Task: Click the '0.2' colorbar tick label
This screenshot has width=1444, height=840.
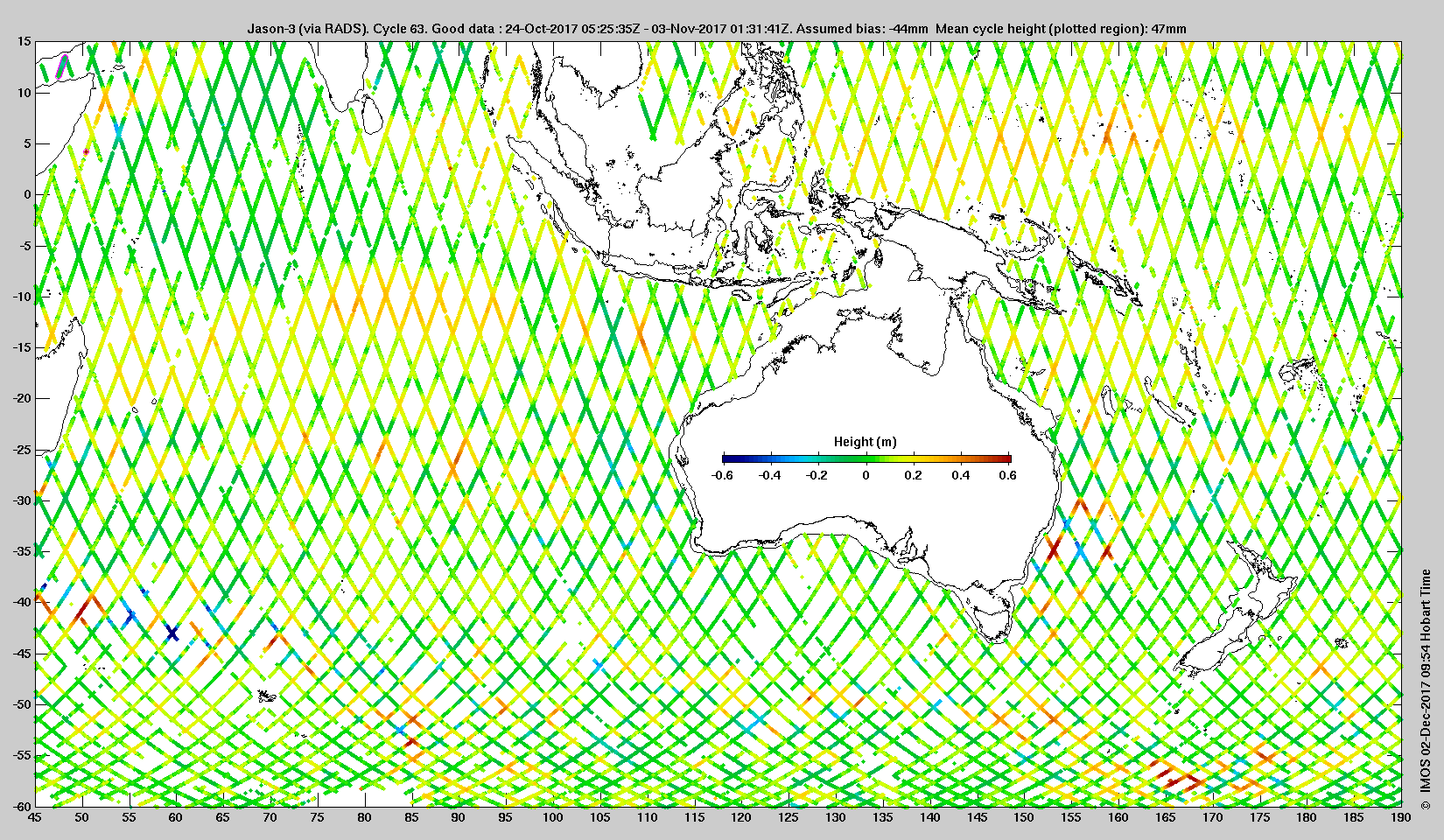Action: click(x=913, y=475)
